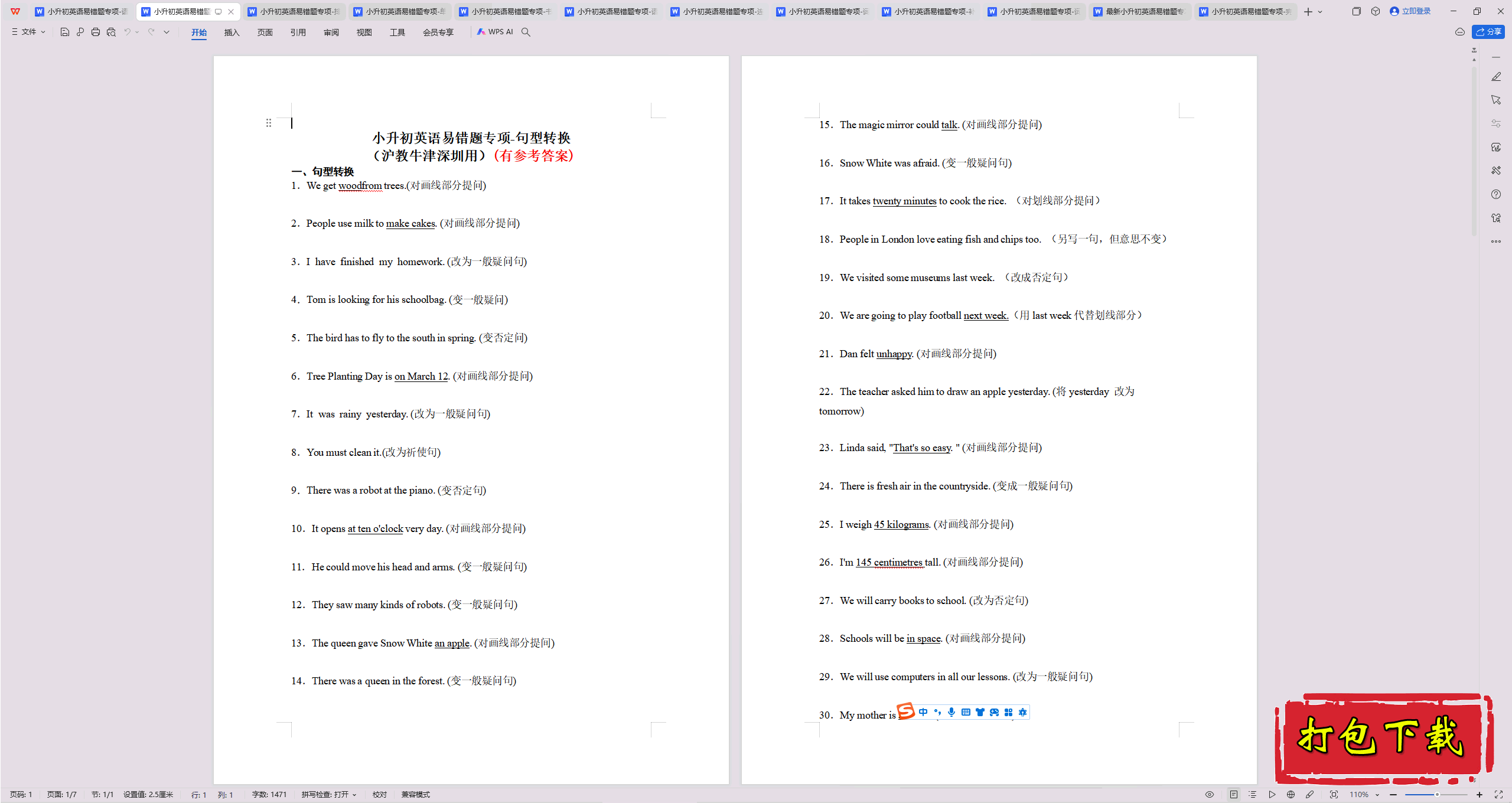The width and height of the screenshot is (1512, 803).
Task: Click the sidebar more options ellipsis
Action: click(x=1495, y=241)
